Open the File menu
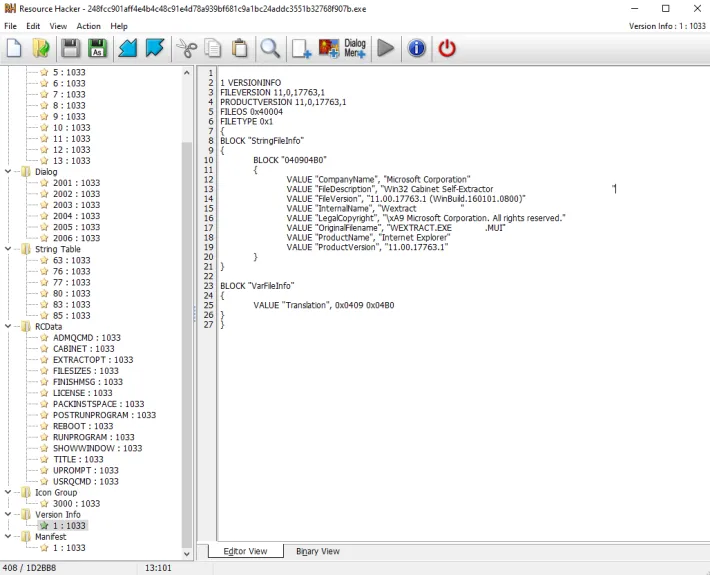This screenshot has width=710, height=575. 10,26
